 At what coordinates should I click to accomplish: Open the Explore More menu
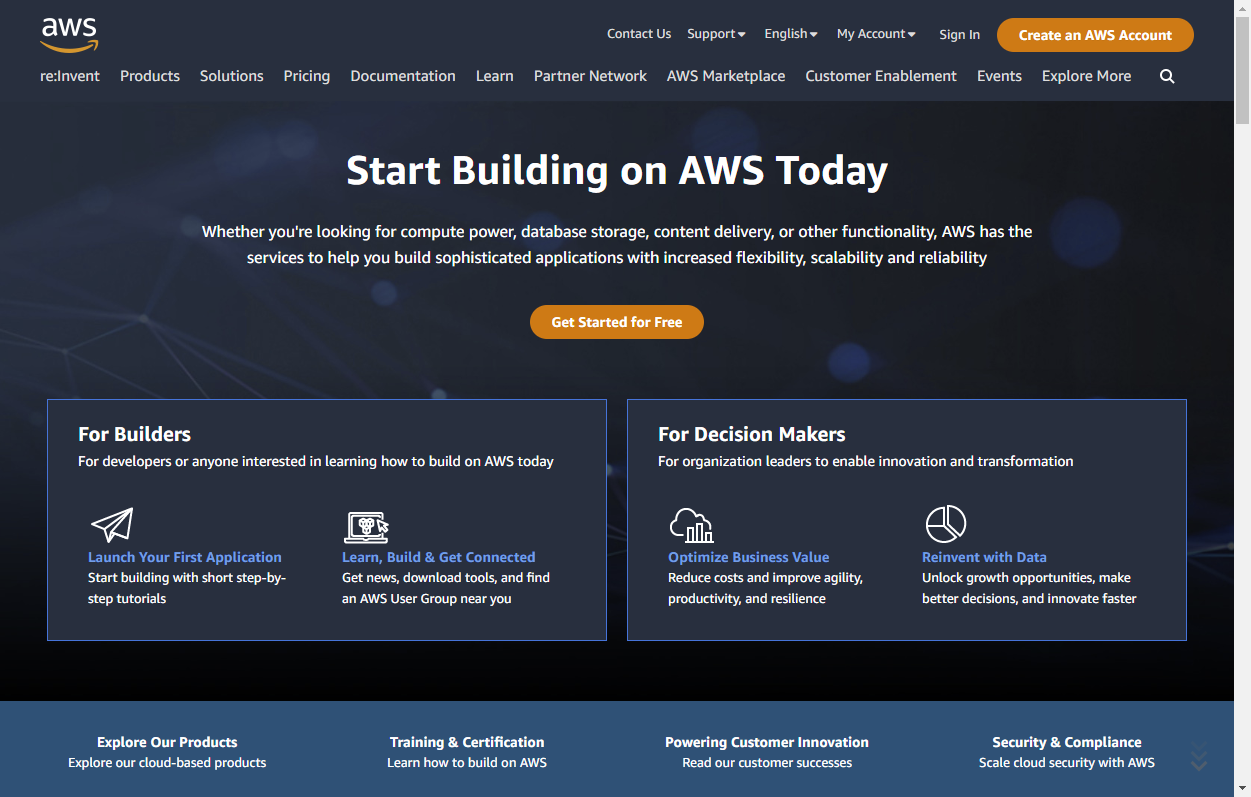[x=1086, y=76]
